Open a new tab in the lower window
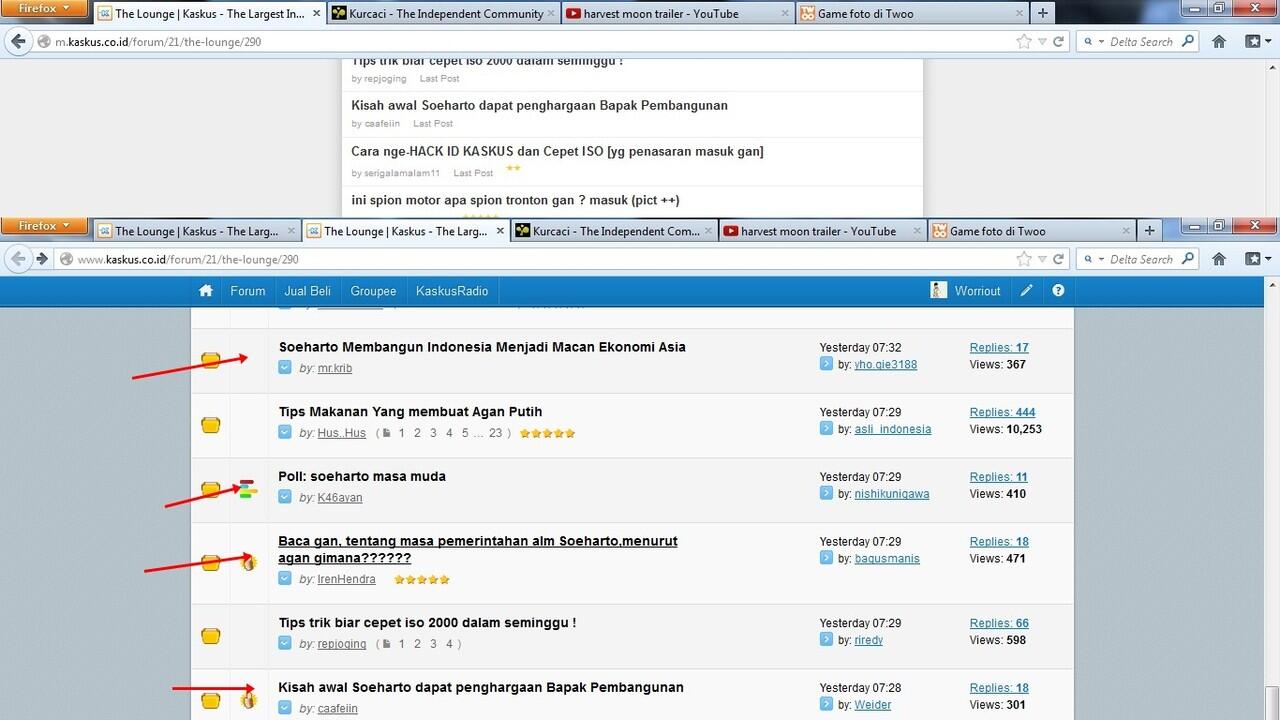 [1149, 231]
